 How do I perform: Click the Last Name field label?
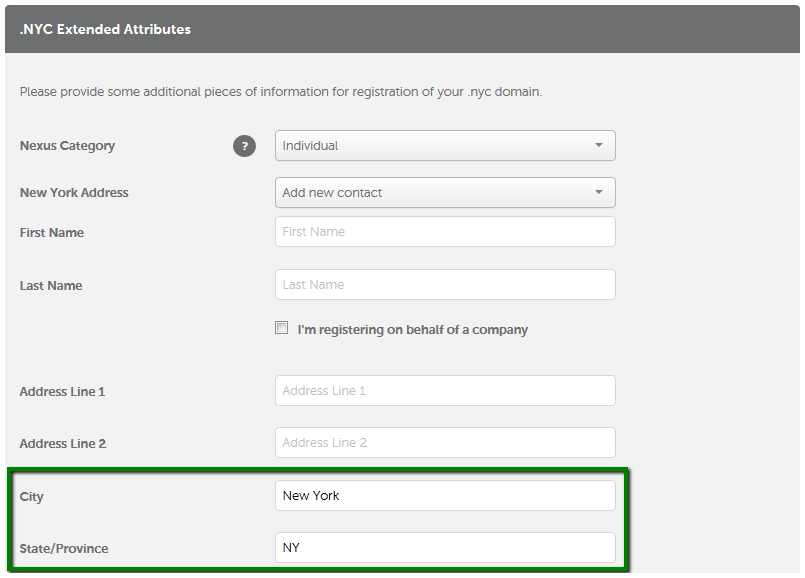51,285
